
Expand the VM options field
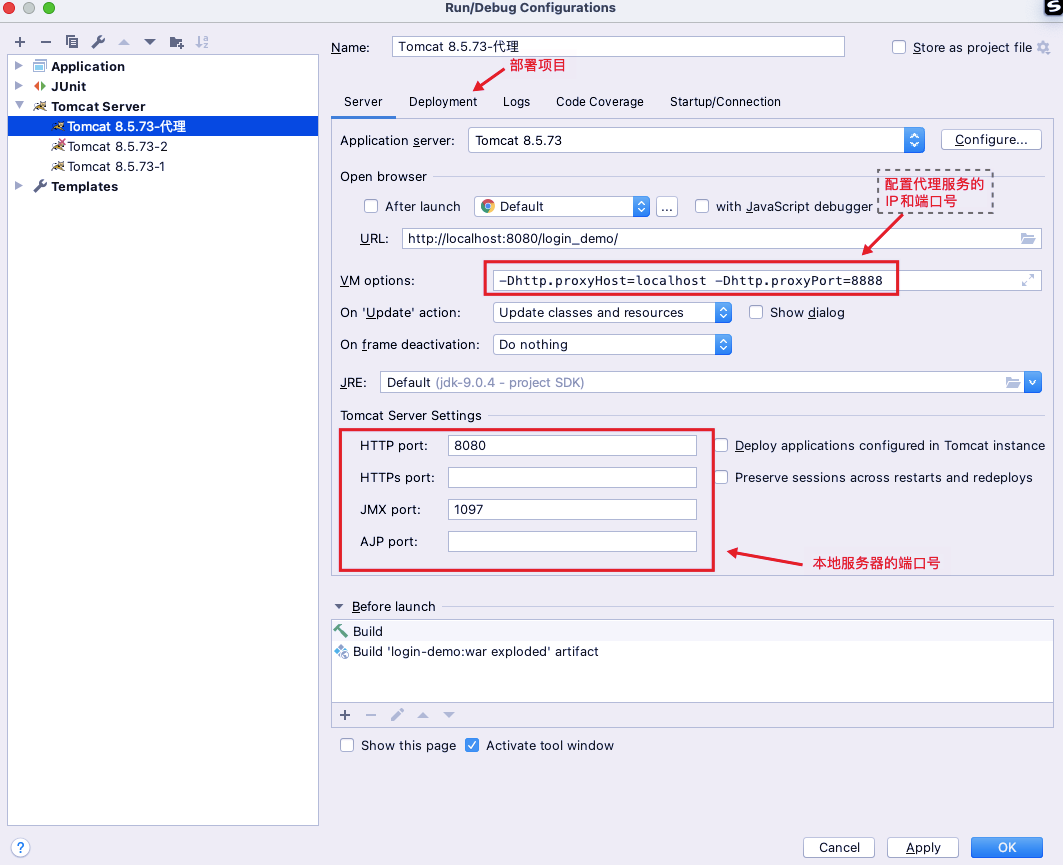tap(1028, 280)
